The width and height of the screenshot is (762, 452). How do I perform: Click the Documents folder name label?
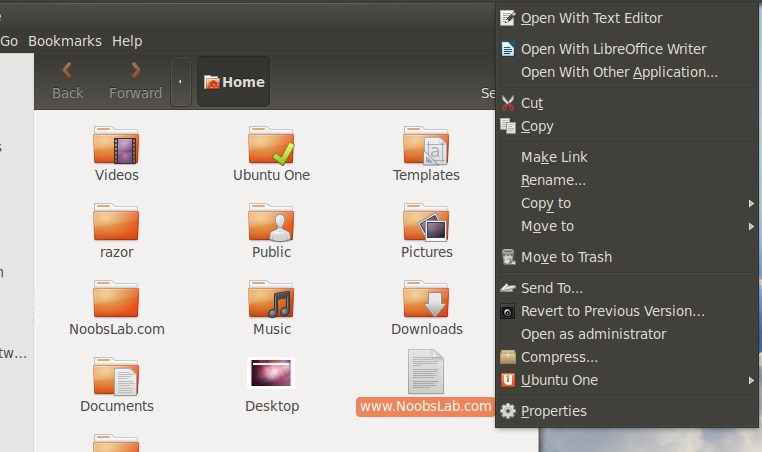tap(117, 406)
